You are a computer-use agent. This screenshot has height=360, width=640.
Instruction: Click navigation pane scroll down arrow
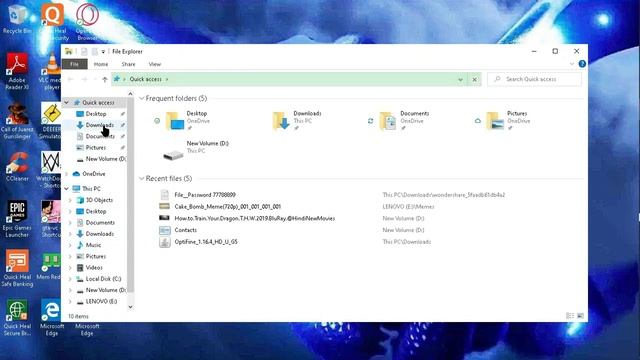coord(130,307)
